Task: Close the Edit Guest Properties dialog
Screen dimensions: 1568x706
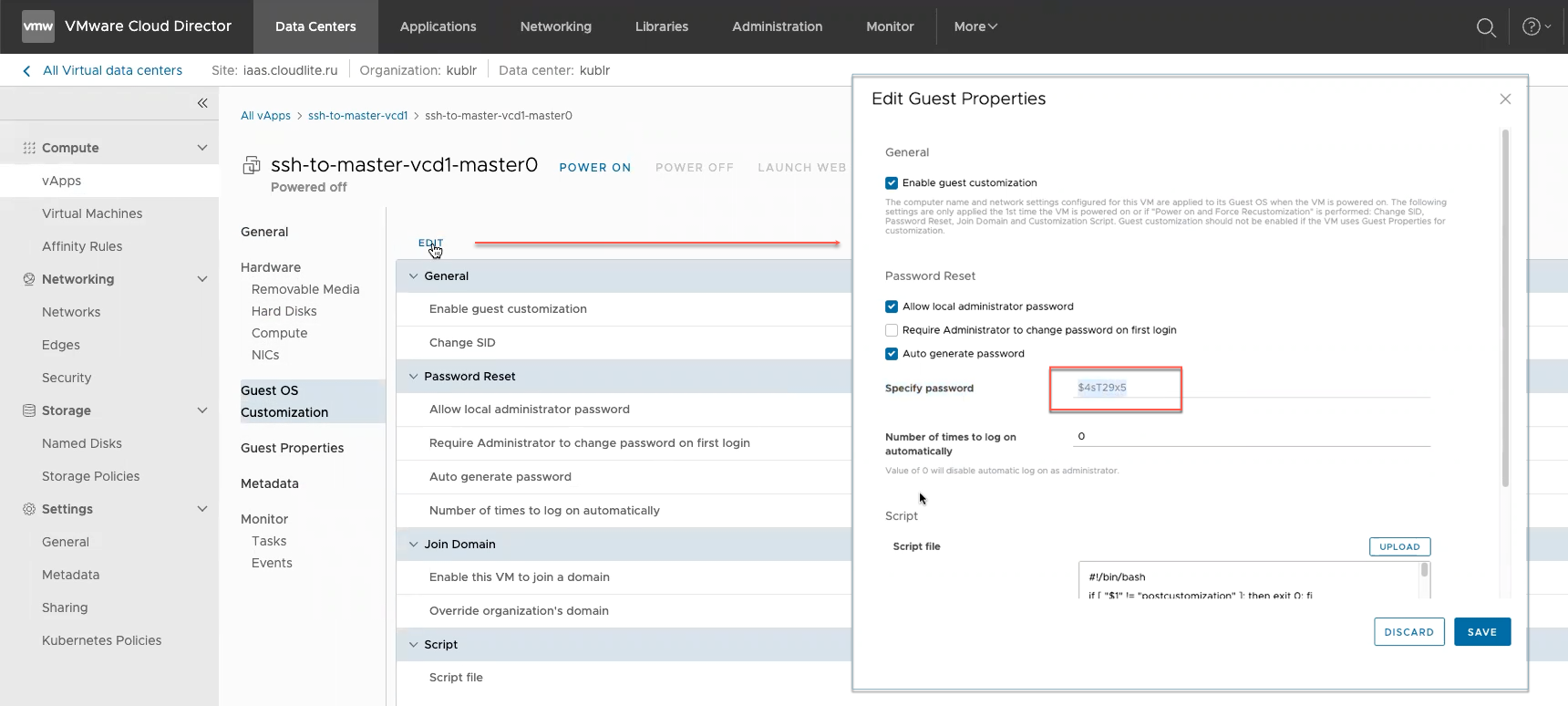Action: coord(1505,99)
